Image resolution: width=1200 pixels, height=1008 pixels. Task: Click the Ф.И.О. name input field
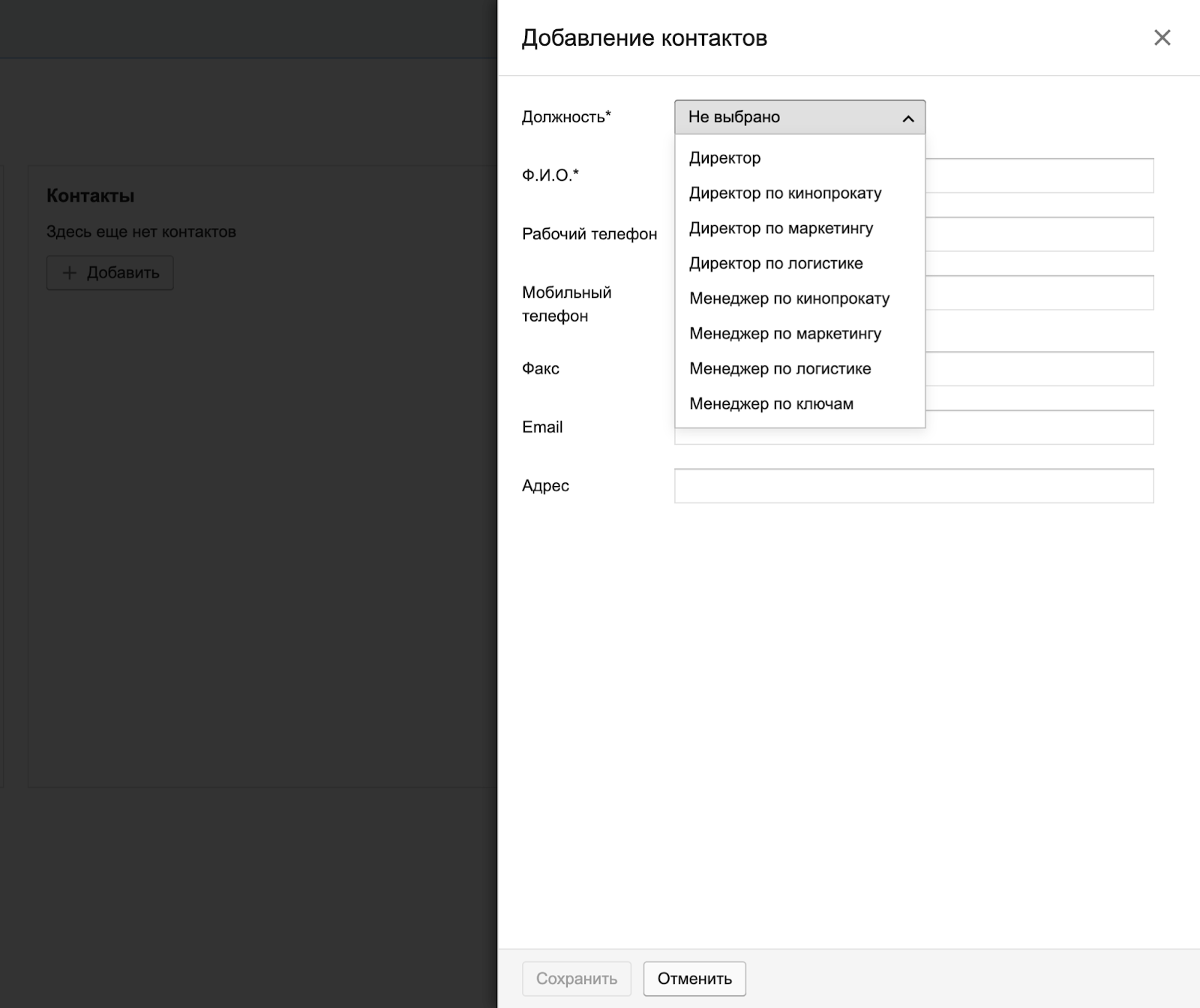point(1039,175)
